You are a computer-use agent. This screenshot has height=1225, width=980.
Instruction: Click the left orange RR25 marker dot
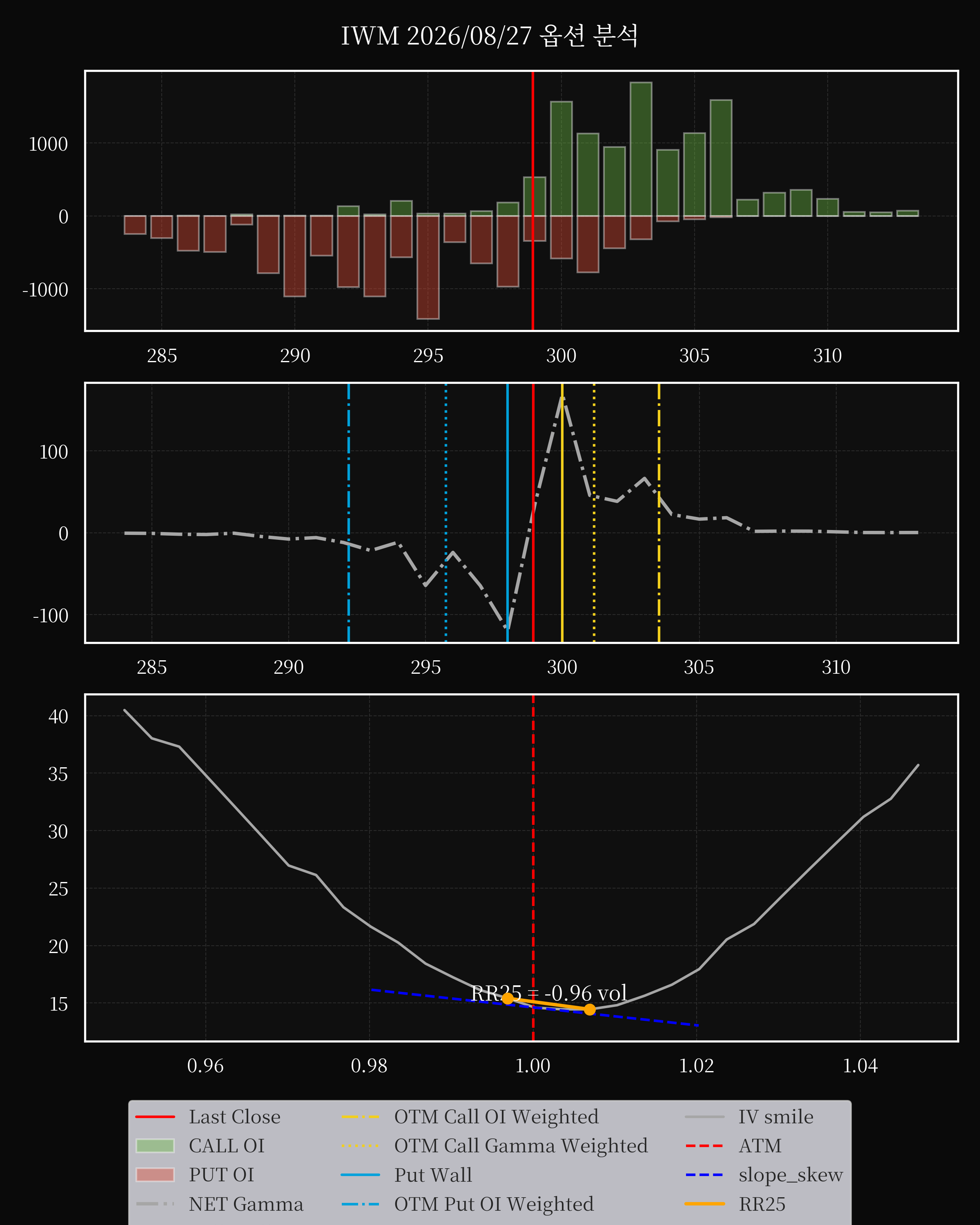(x=508, y=998)
